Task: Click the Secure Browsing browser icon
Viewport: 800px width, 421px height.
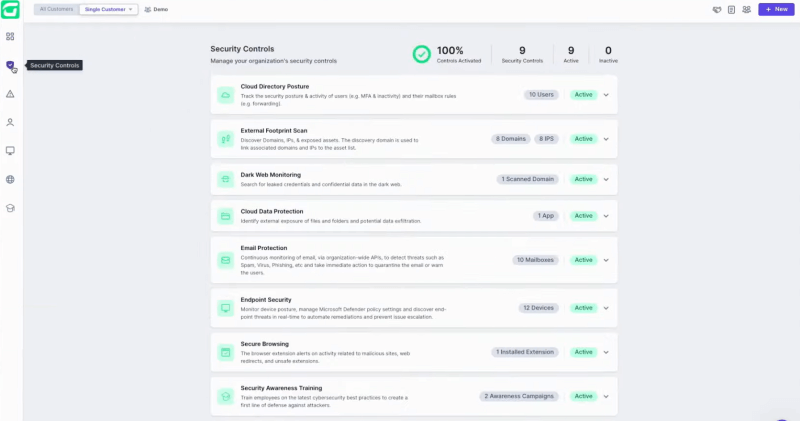Action: point(226,352)
